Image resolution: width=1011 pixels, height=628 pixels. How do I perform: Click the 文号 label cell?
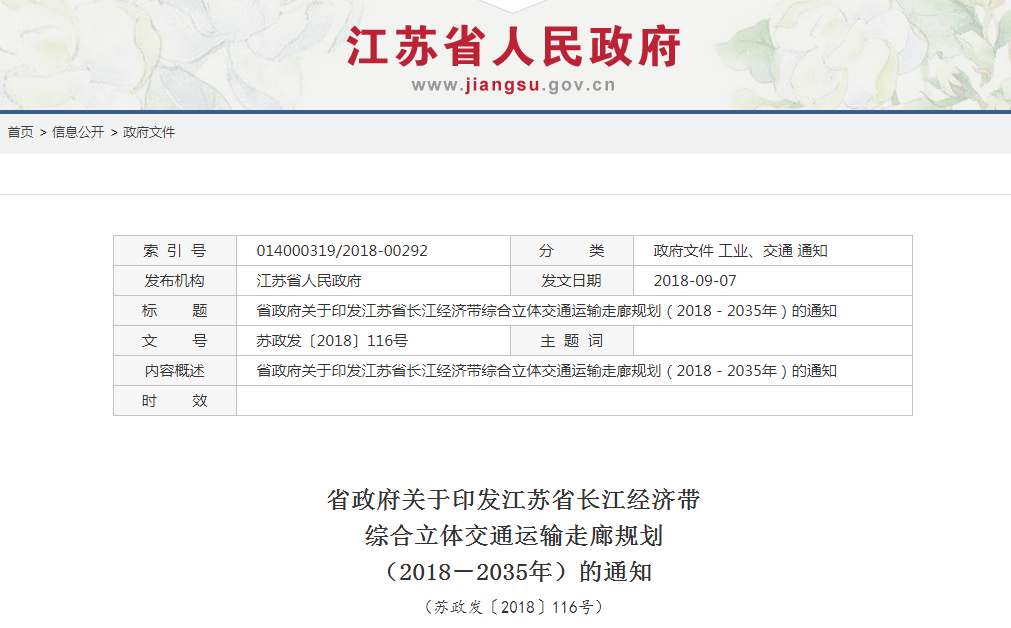click(175, 340)
